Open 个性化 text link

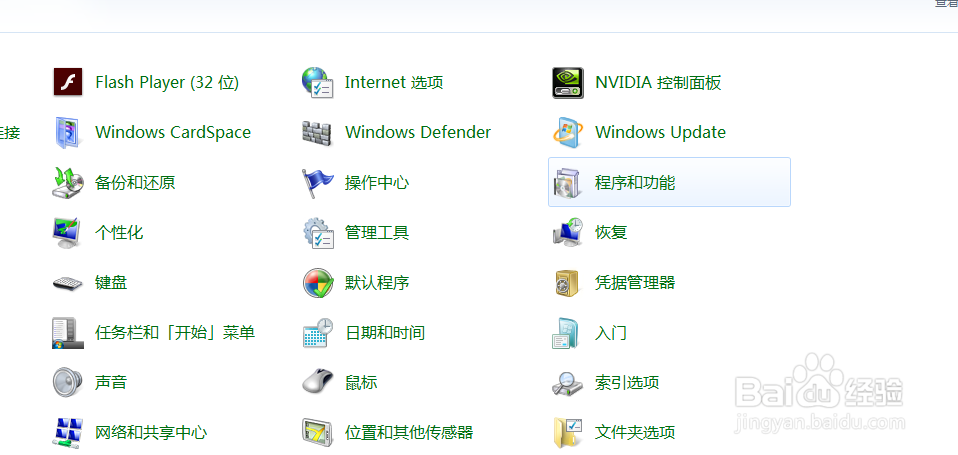coord(119,233)
